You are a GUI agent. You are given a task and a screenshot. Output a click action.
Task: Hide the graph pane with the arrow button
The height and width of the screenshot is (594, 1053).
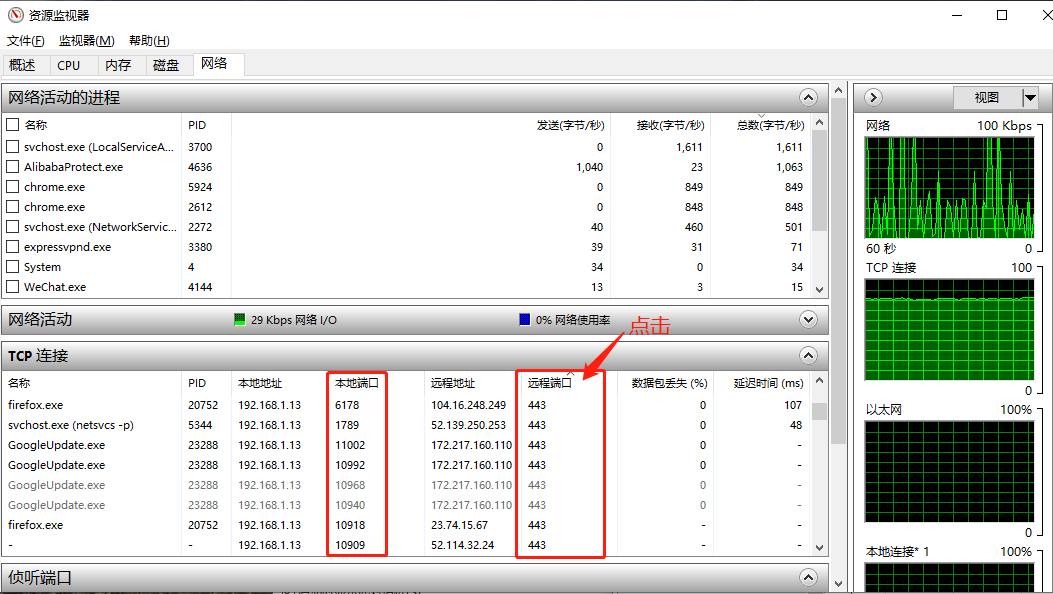873,97
